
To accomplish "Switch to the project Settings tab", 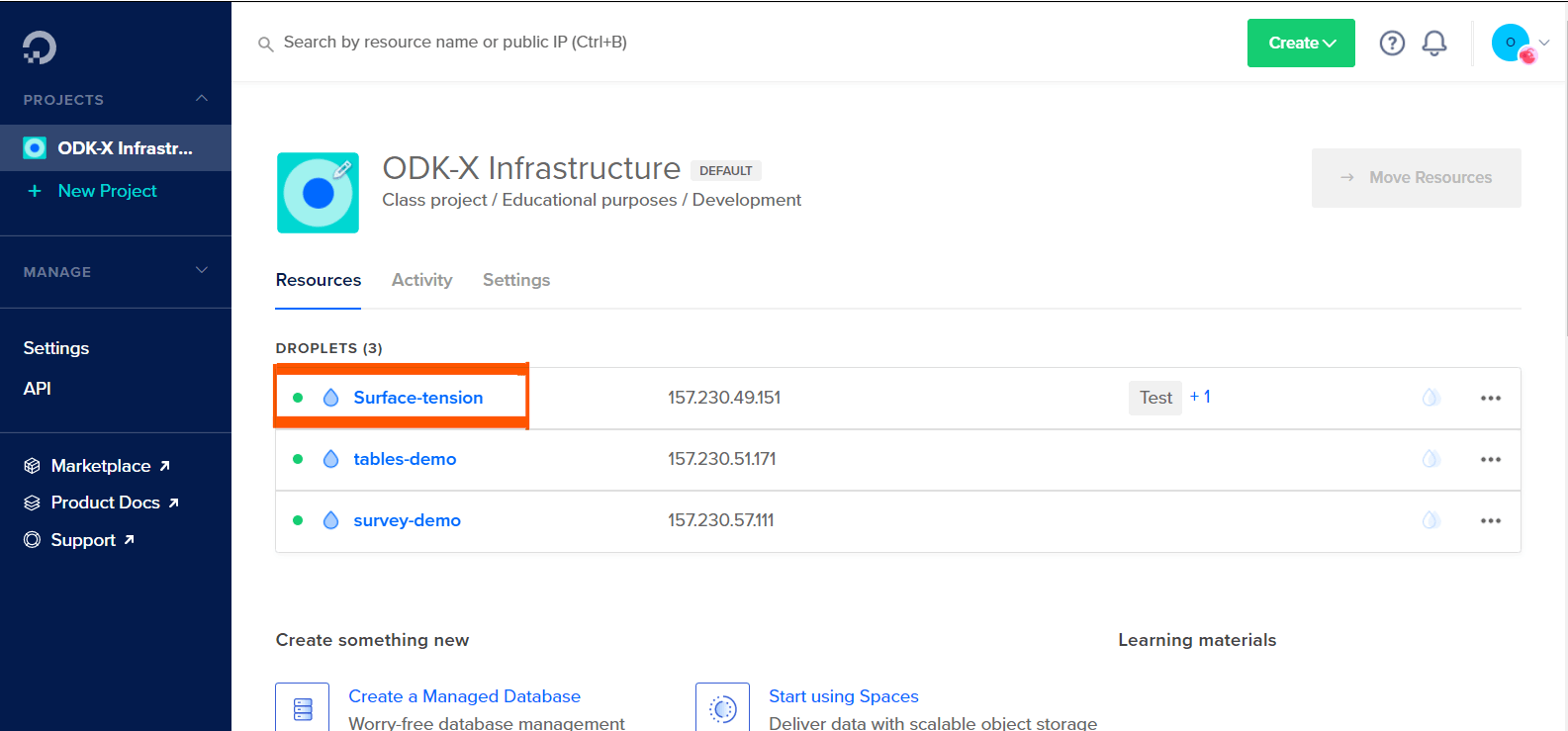I will (516, 280).
